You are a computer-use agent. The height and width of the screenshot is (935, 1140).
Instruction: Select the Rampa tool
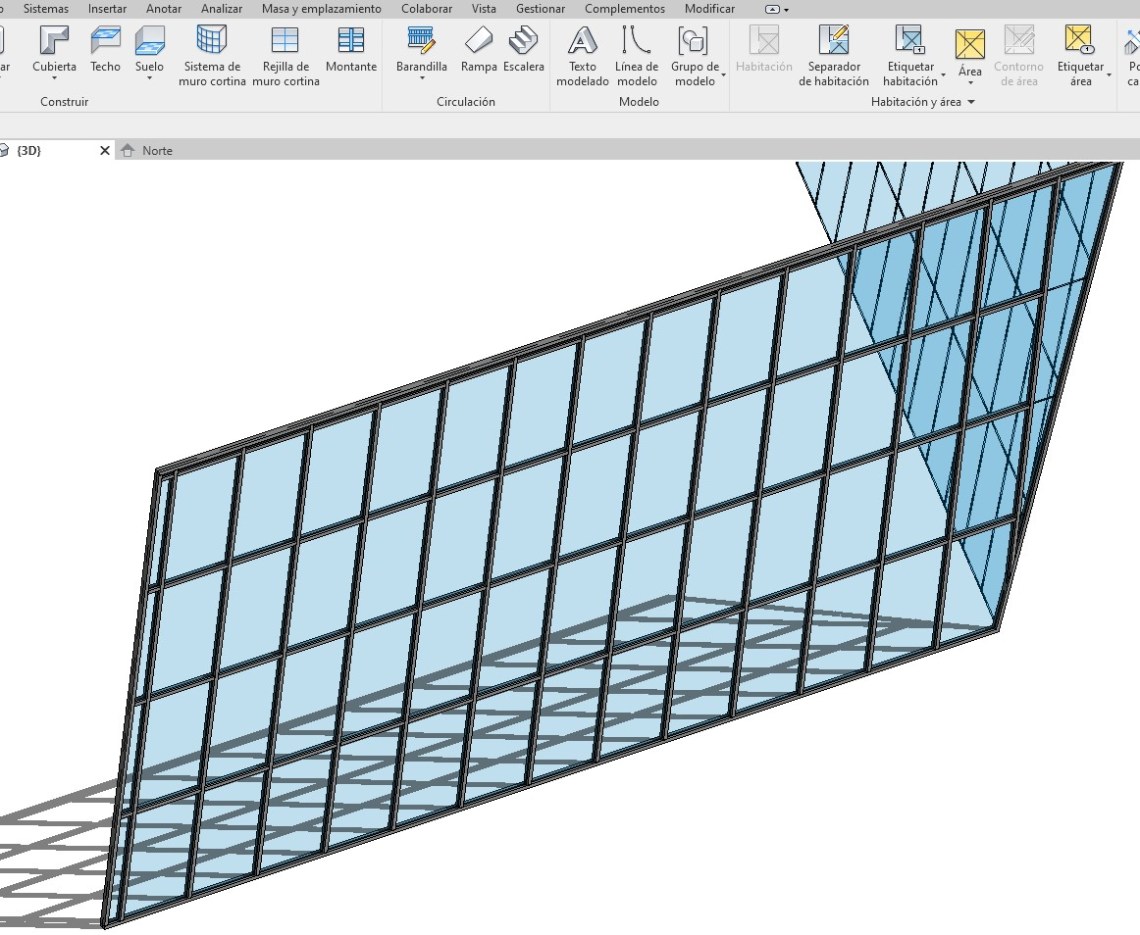pos(479,49)
